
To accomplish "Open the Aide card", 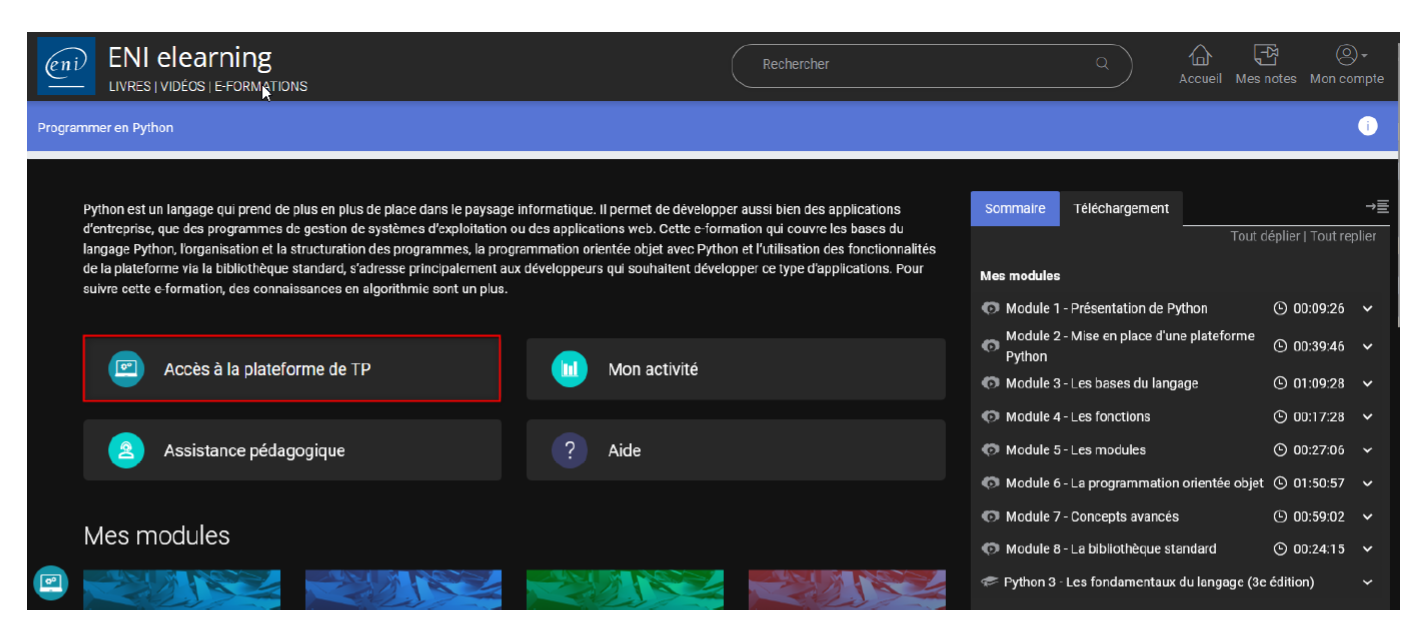I will point(735,450).
